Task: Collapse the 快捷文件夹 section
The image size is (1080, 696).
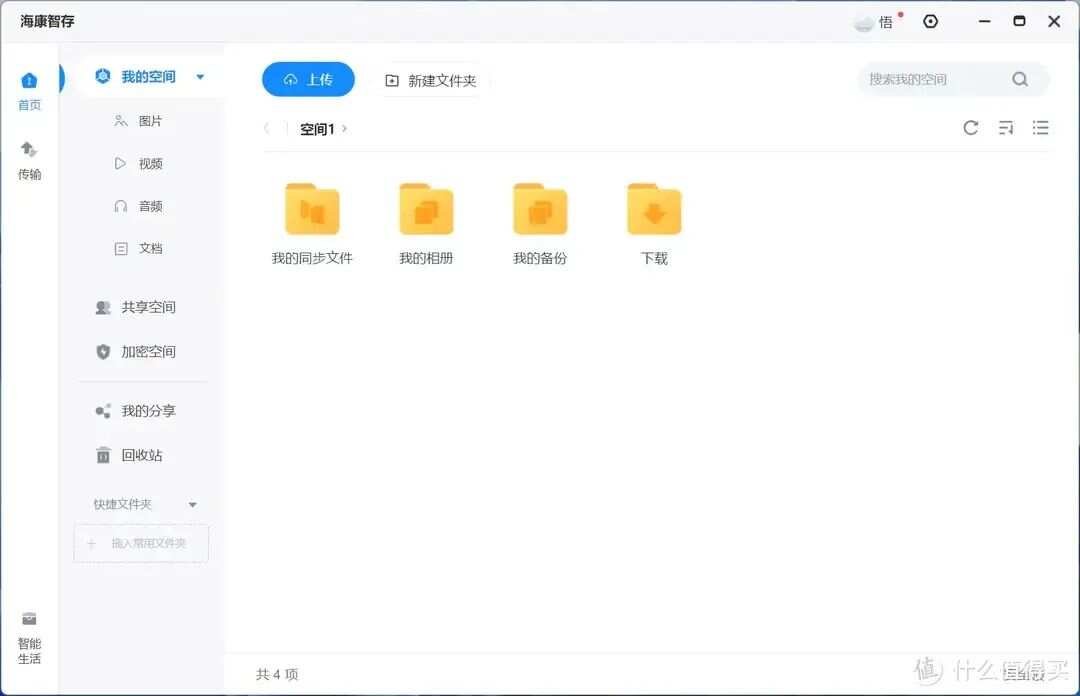Action: click(x=192, y=504)
